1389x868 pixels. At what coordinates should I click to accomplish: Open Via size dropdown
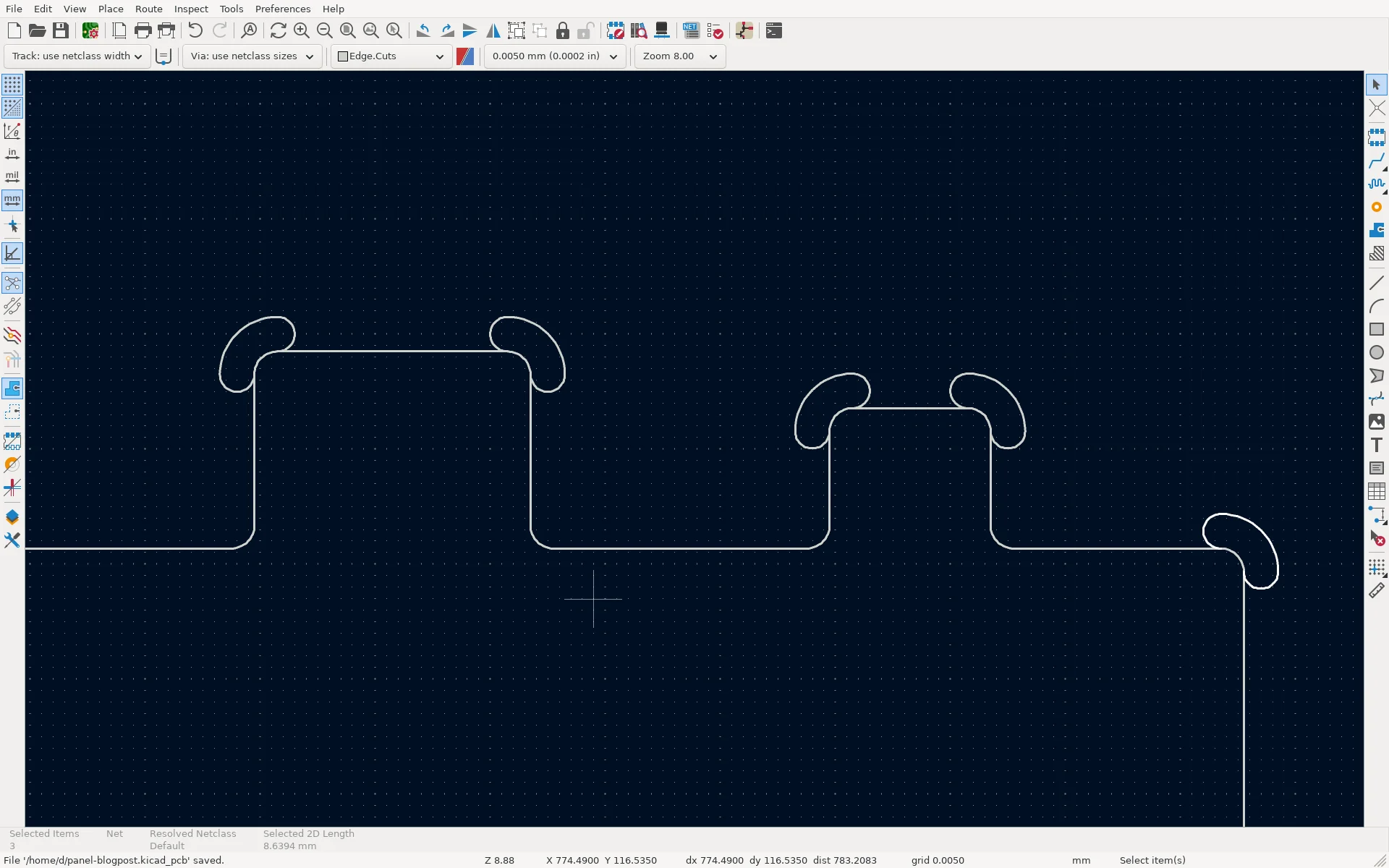pos(252,56)
